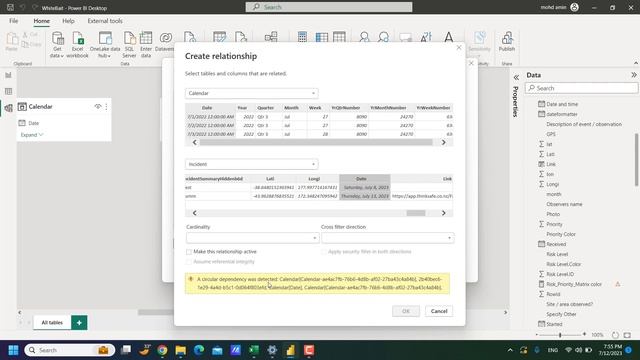Show hidden system tray icons
This screenshot has width=640, height=360.
point(510,350)
